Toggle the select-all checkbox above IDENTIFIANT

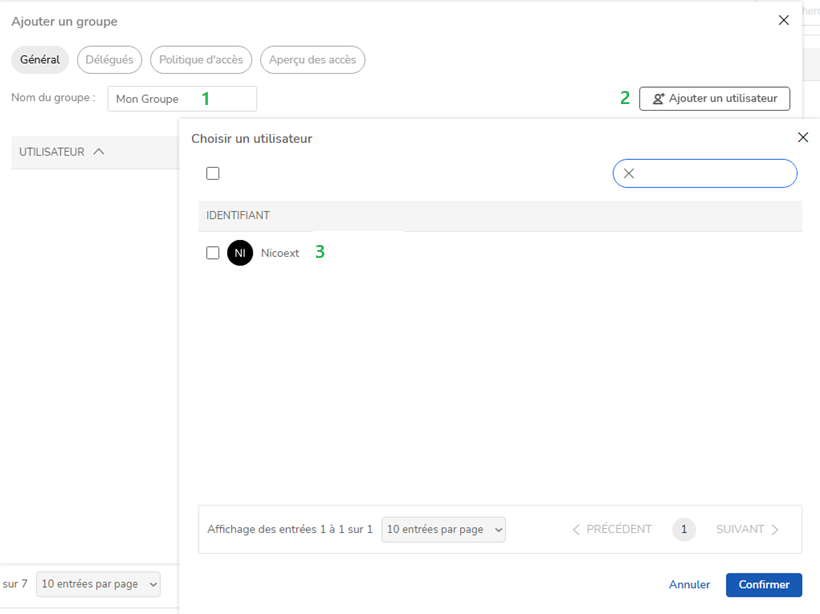(213, 174)
